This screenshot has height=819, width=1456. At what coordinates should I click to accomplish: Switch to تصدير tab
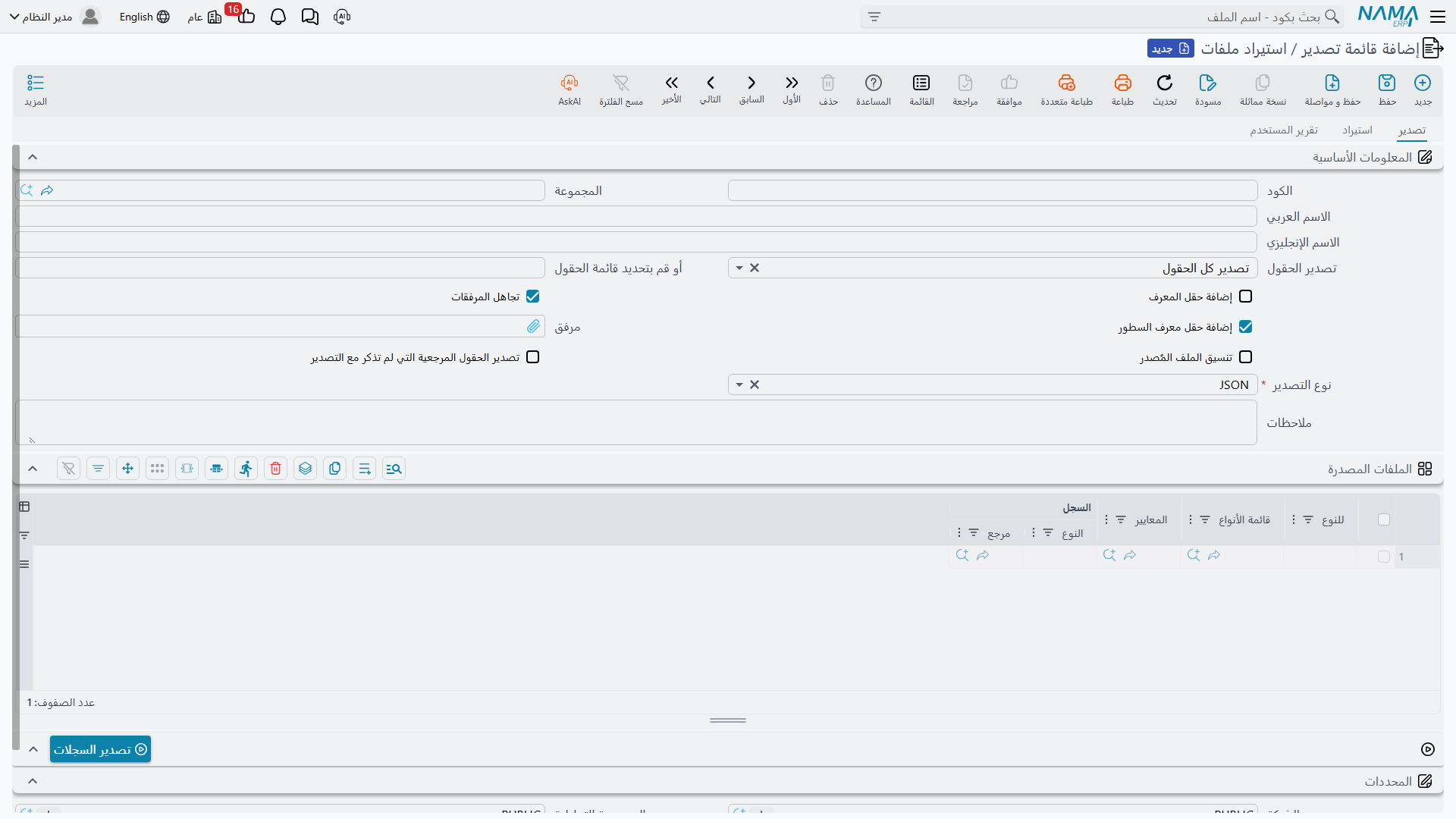[x=1412, y=130]
